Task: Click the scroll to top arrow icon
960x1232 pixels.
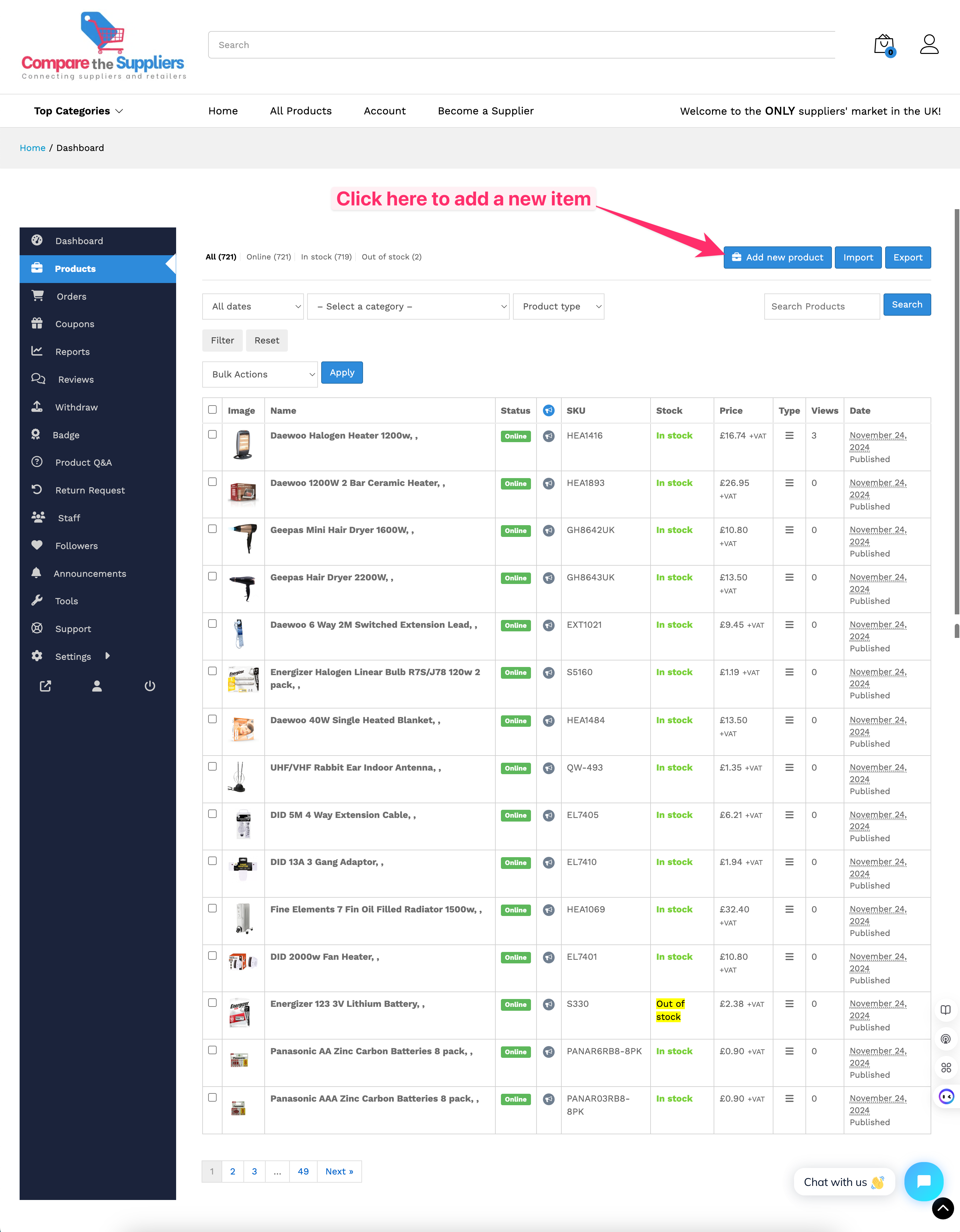Action: [942, 1208]
